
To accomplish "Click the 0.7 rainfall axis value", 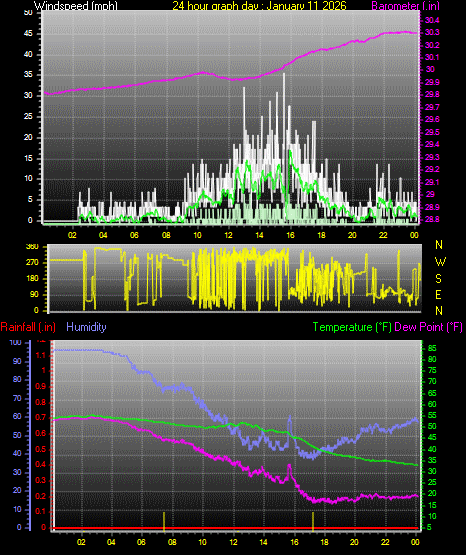I will (x=41, y=418).
